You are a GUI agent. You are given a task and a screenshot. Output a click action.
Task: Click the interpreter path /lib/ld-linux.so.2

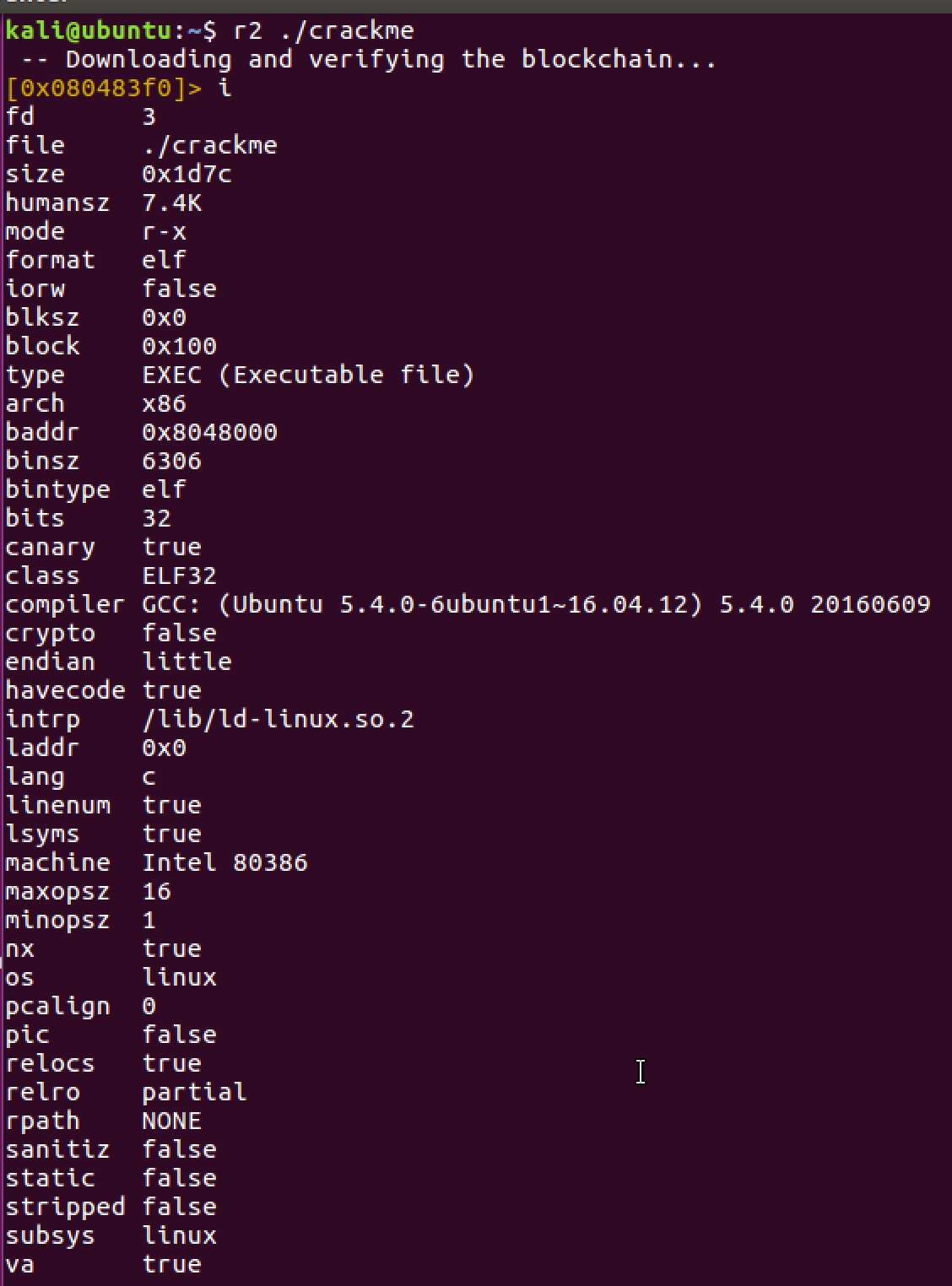(278, 719)
